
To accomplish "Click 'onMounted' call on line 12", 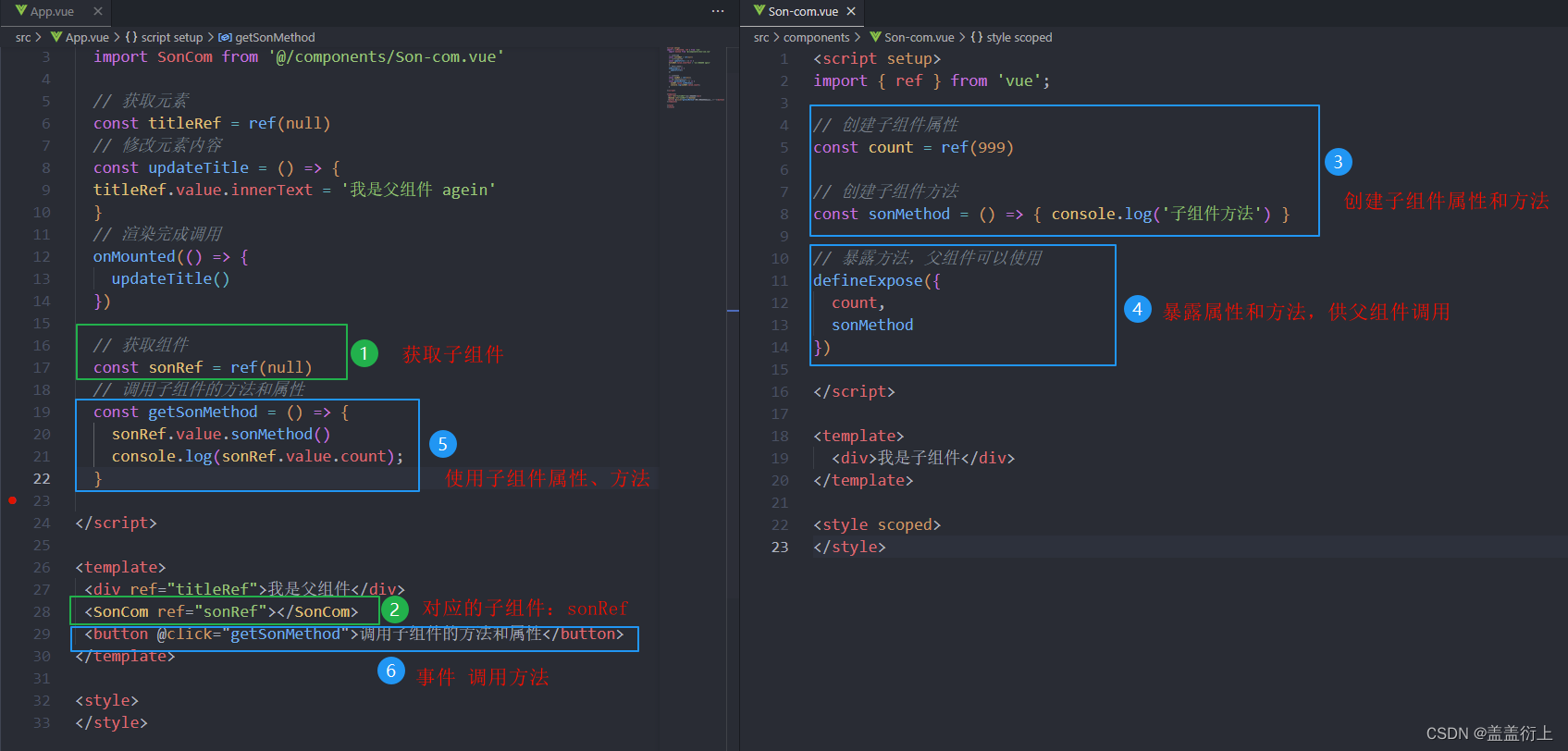I will point(134,256).
